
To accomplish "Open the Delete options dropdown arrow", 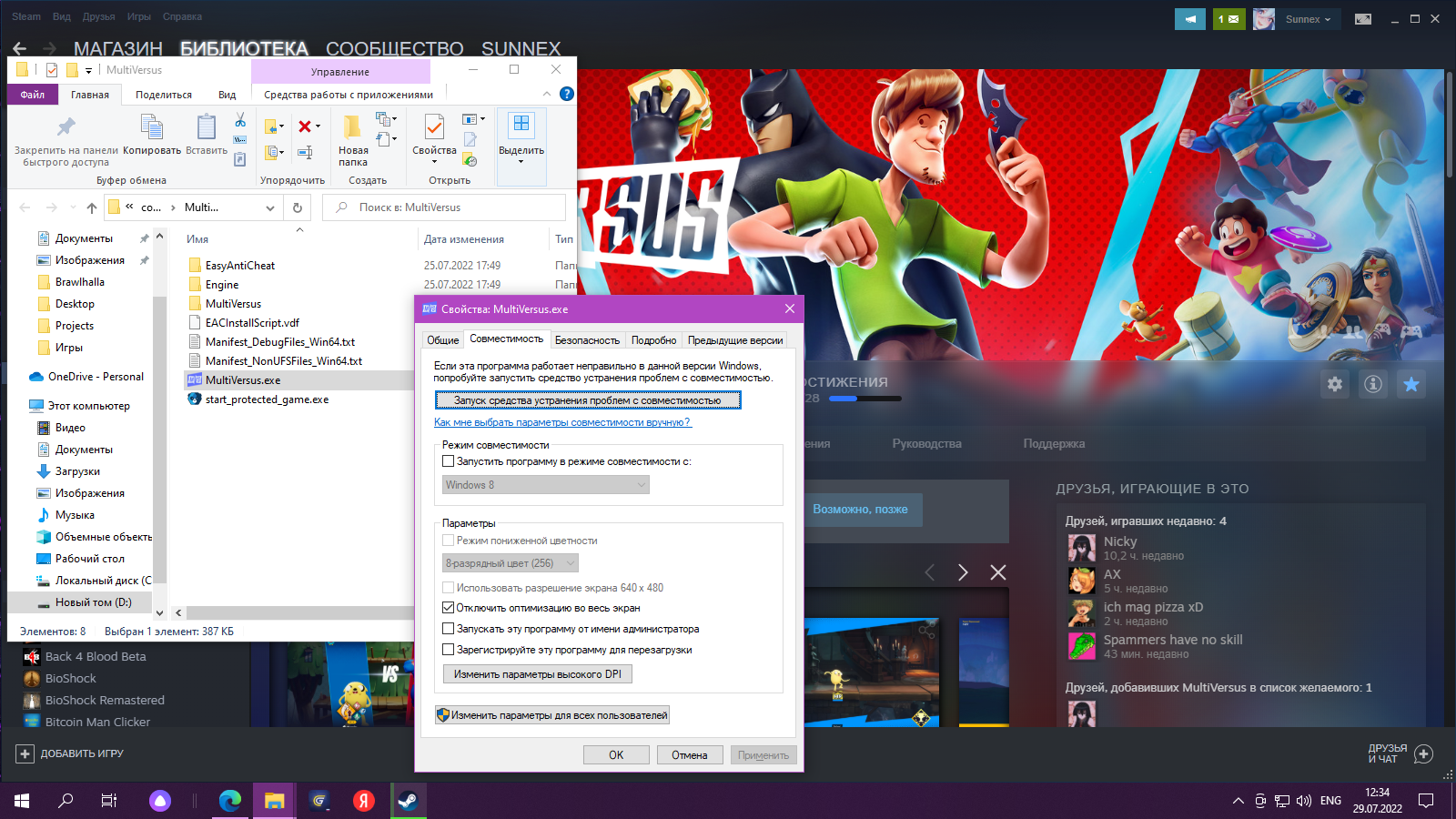I will (x=318, y=126).
